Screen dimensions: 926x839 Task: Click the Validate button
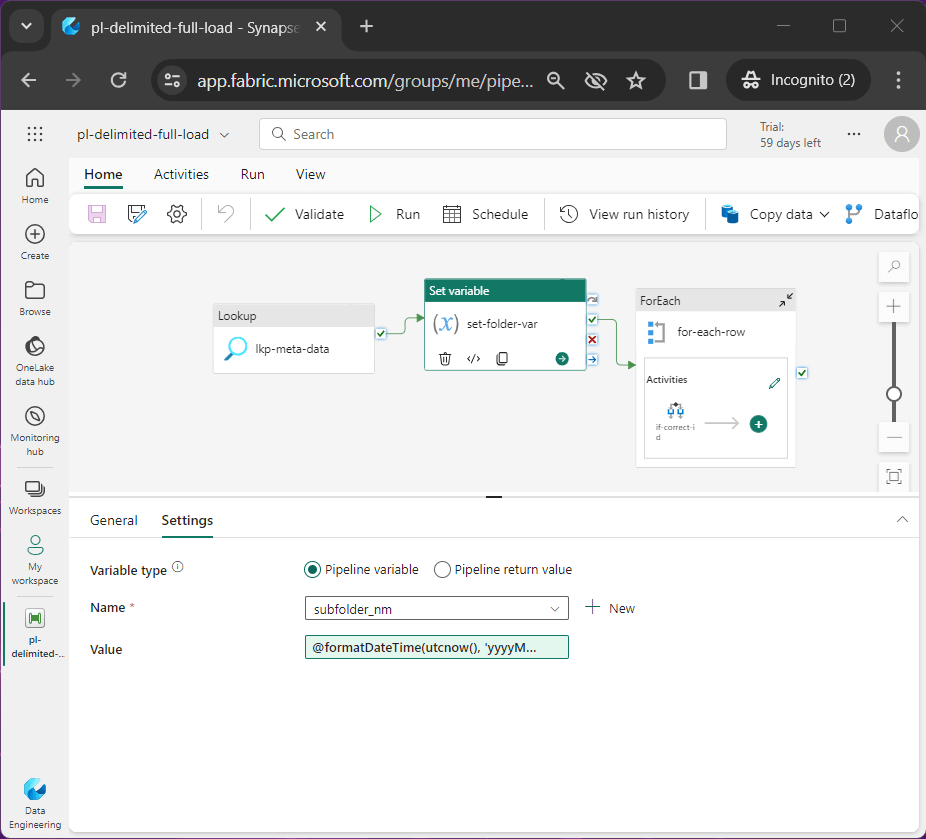click(304, 214)
